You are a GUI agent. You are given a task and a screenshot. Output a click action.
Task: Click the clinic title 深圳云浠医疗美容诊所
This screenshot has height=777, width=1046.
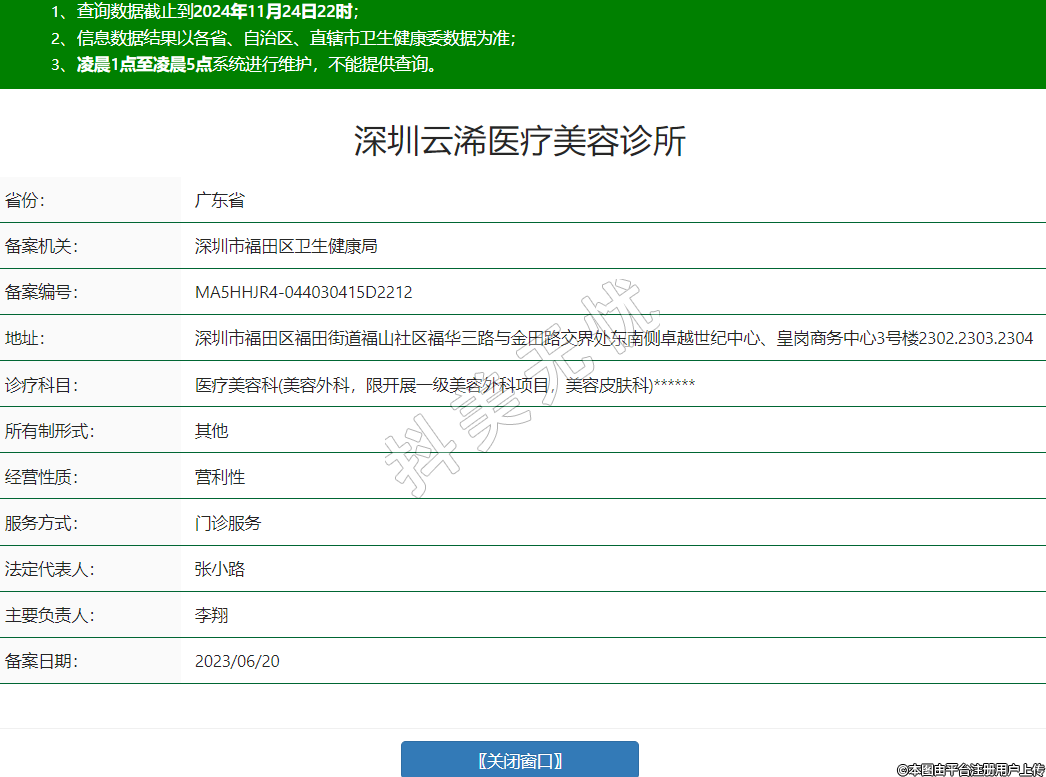pos(520,141)
